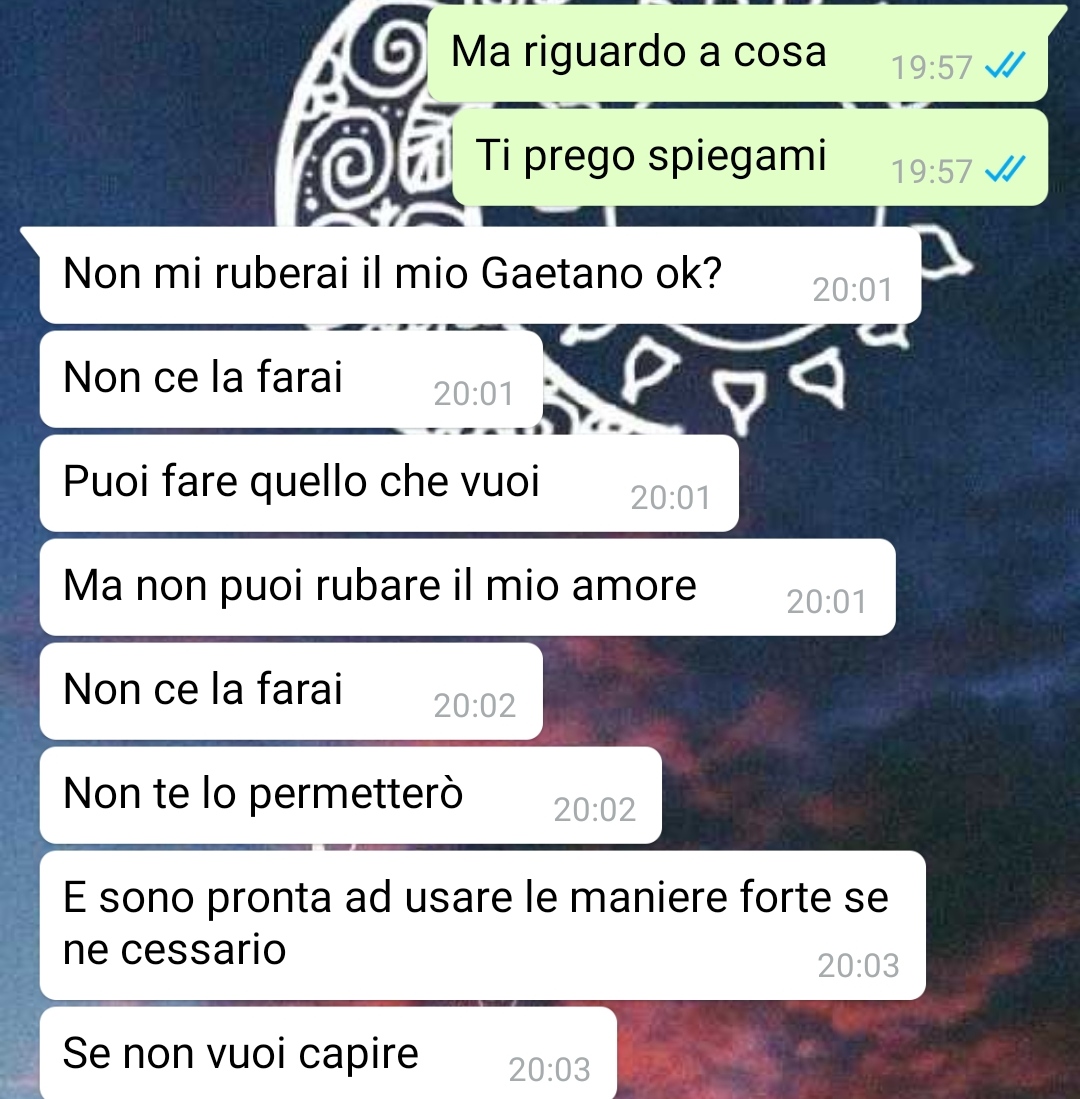
Task: Select the 'Non ce la farai' message at 20:02
Action: click(292, 691)
